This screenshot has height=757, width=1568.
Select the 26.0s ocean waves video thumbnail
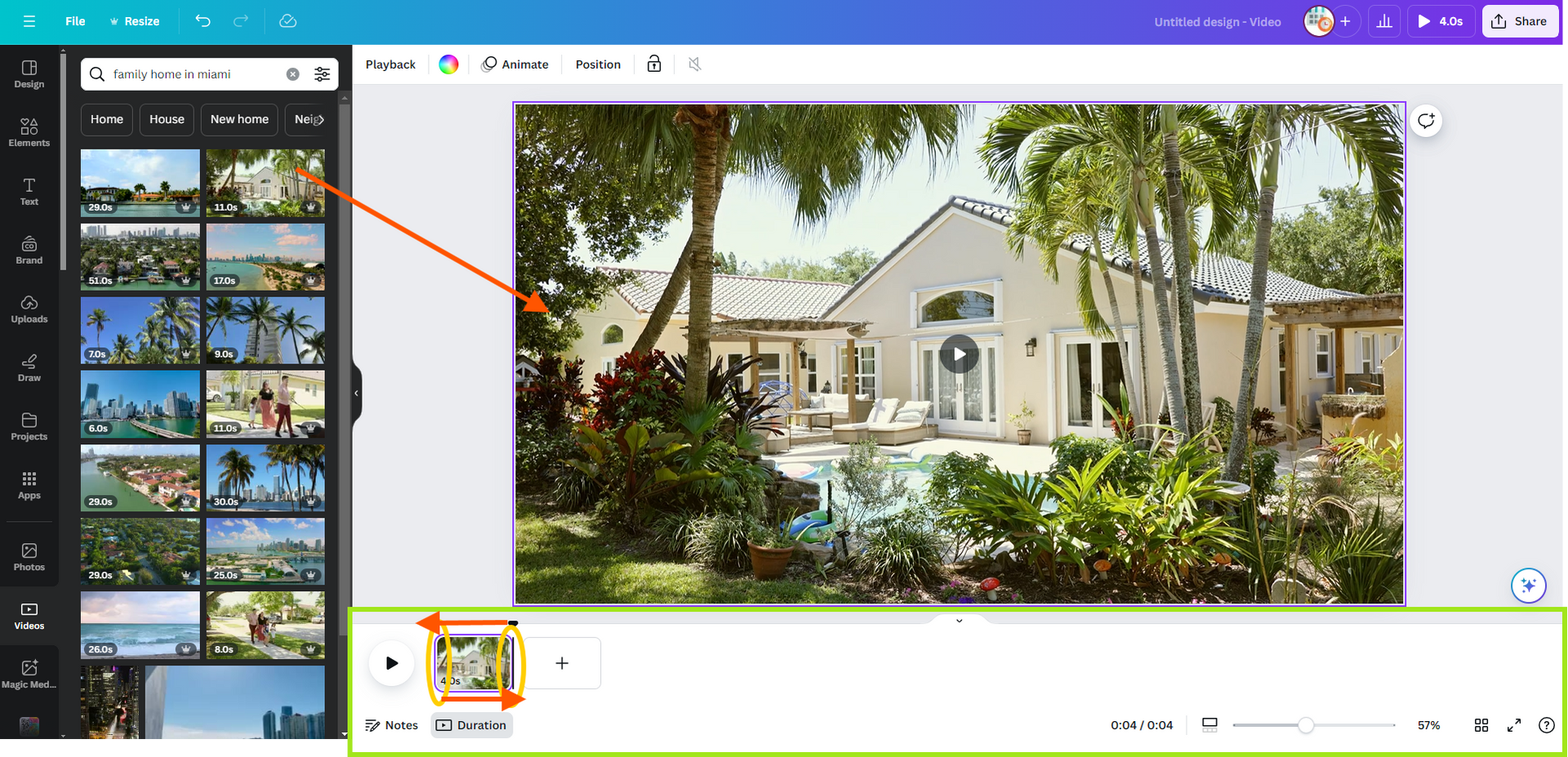coord(140,625)
